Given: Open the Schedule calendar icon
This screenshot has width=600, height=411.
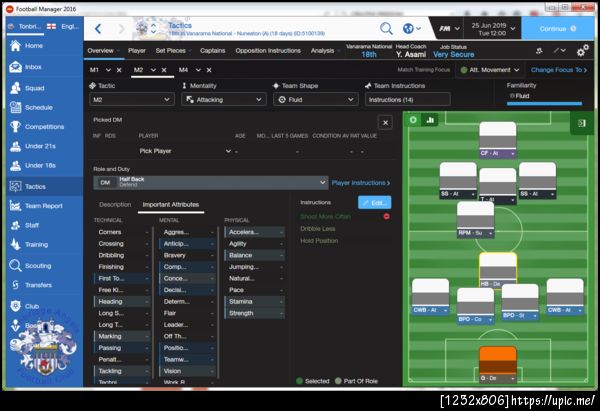Looking at the screenshot, I should point(15,108).
